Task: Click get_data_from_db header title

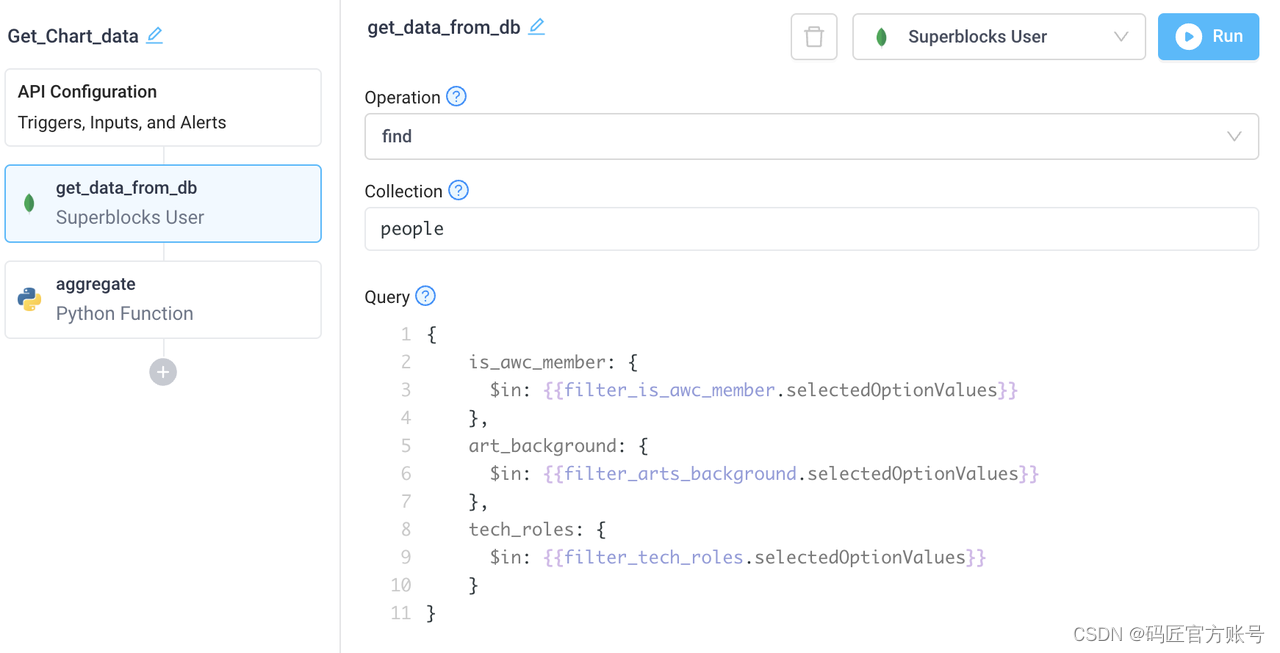Action: click(x=444, y=28)
